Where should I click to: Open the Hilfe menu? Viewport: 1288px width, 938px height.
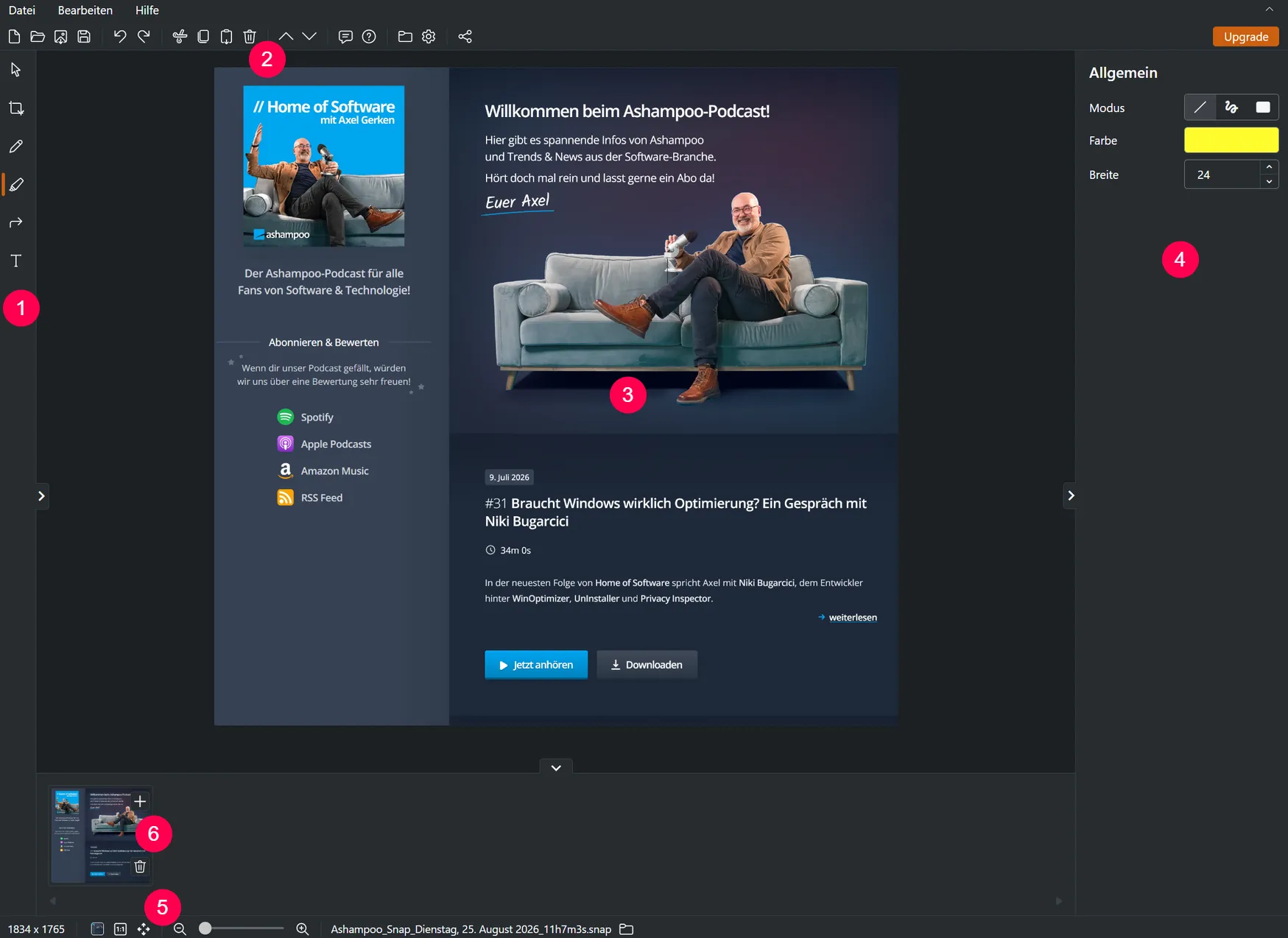(x=147, y=10)
